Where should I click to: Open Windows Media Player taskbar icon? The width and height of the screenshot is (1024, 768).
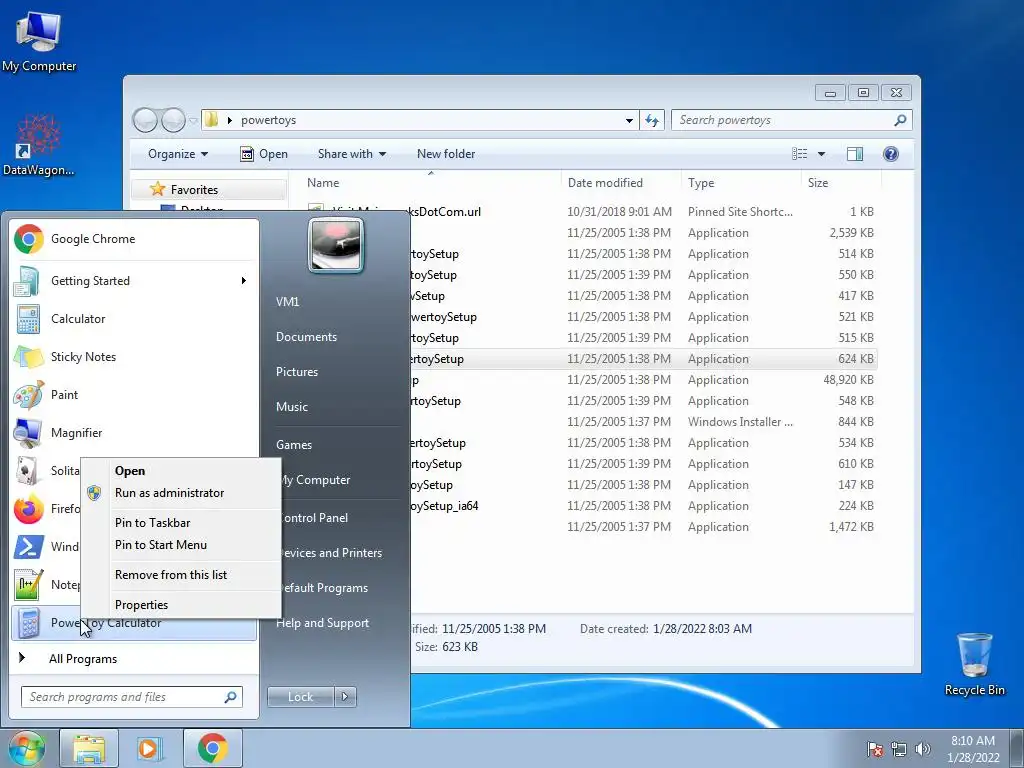pyautogui.click(x=150, y=748)
